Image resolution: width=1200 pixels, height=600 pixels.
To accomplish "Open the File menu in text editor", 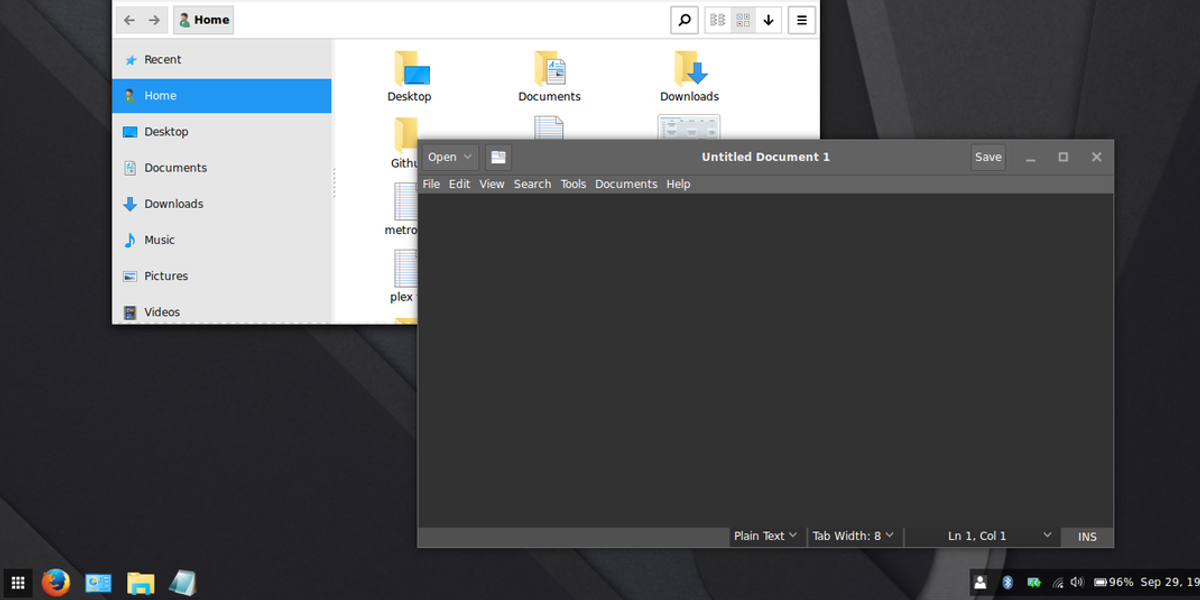I will pyautogui.click(x=431, y=184).
